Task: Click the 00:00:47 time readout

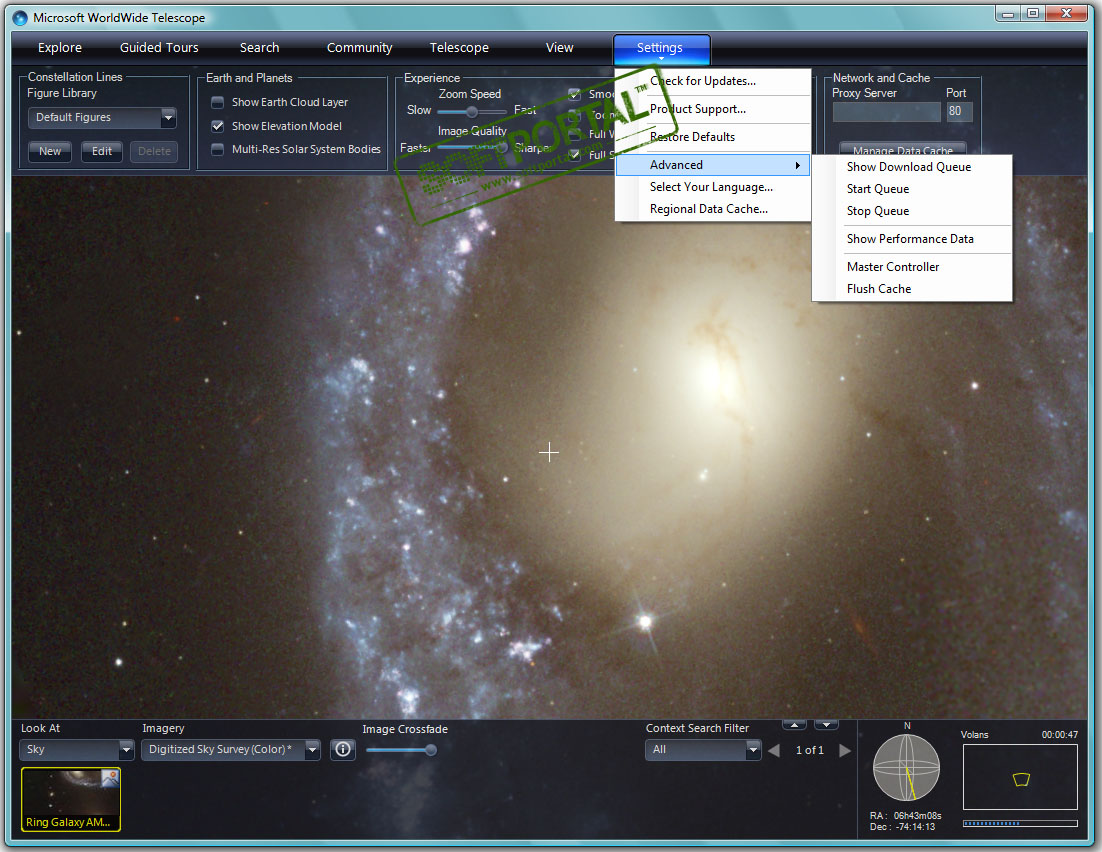Action: (1059, 735)
